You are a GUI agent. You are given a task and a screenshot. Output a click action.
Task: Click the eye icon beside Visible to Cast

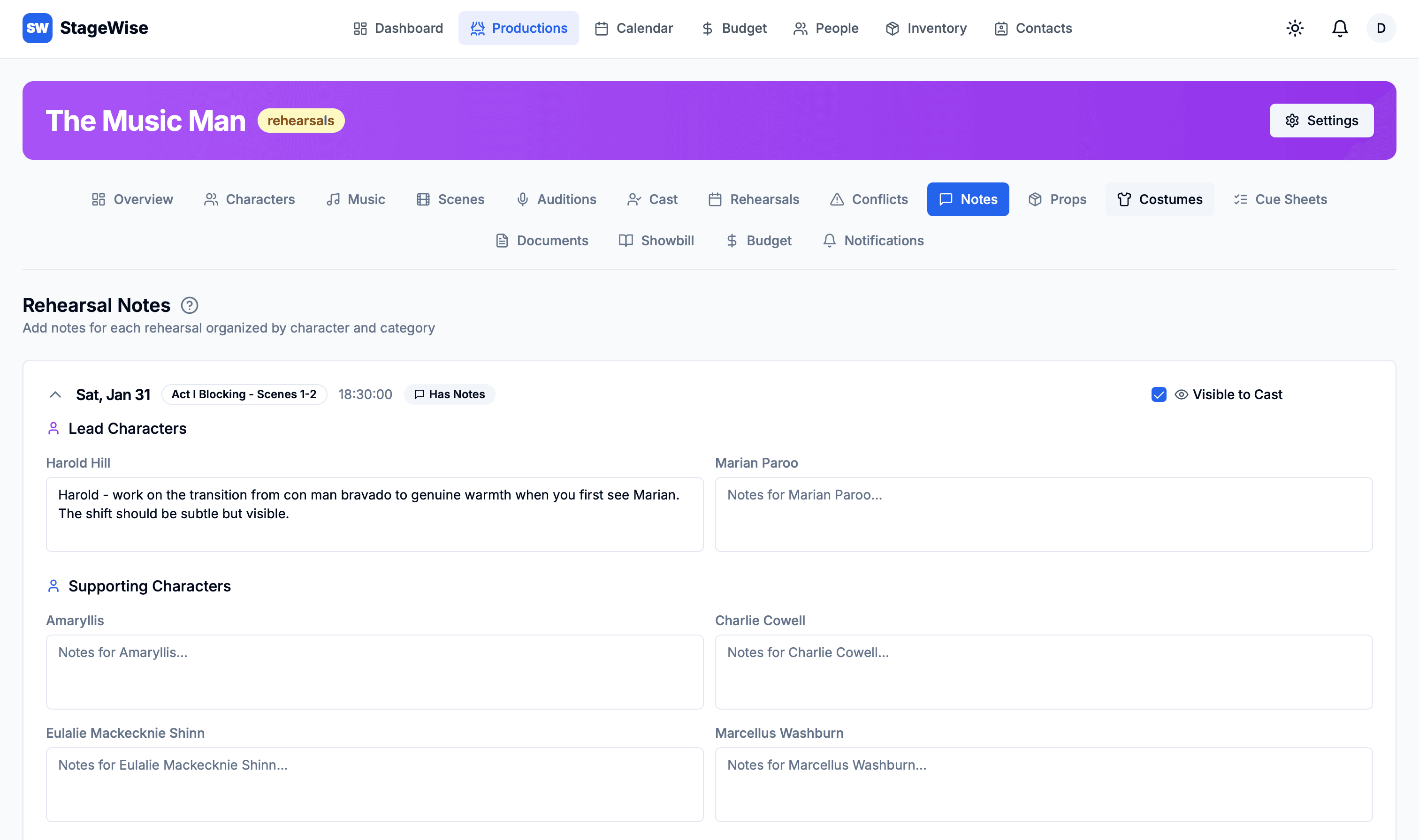click(x=1181, y=394)
